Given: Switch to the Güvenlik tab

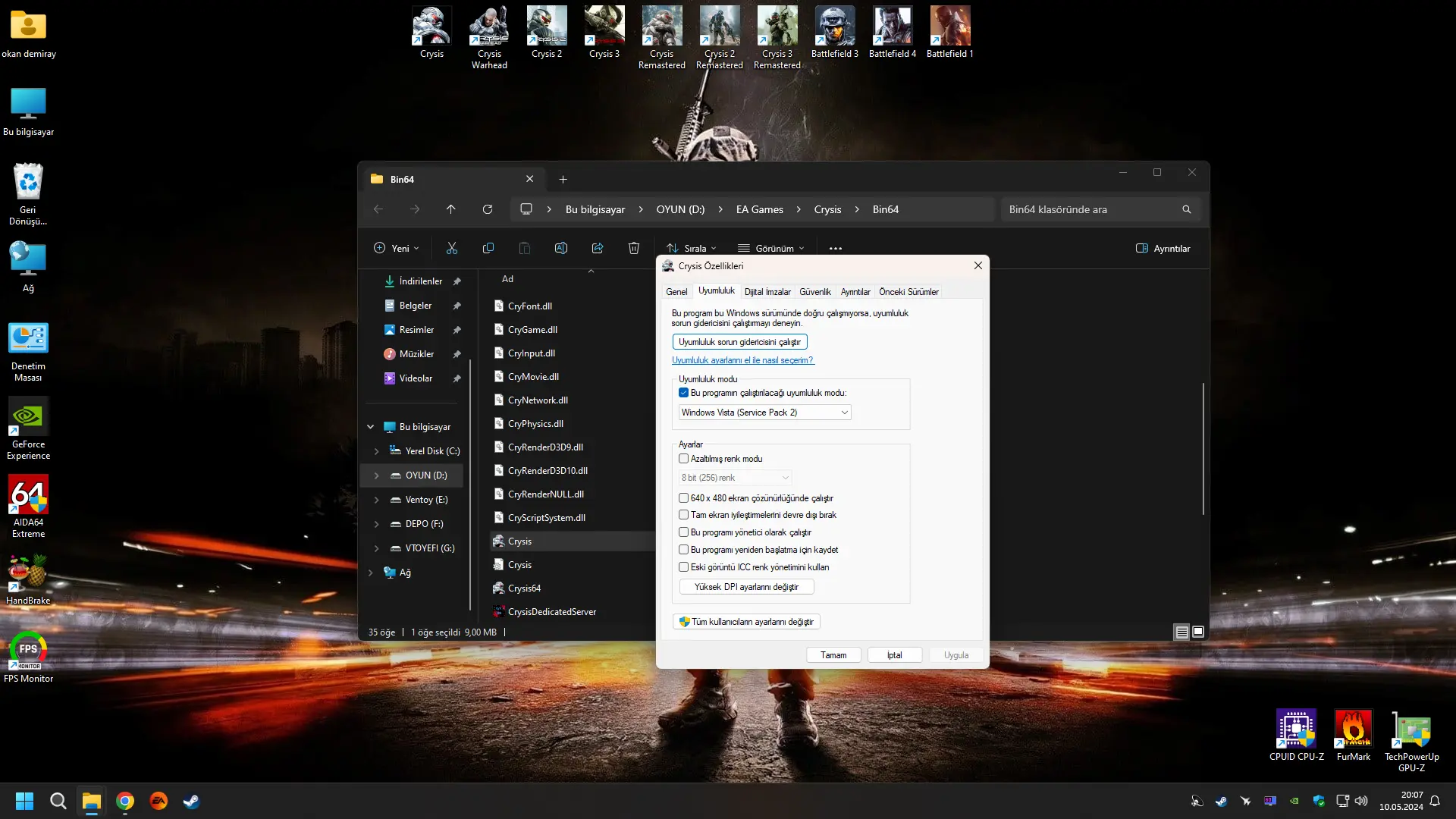Looking at the screenshot, I should (815, 292).
